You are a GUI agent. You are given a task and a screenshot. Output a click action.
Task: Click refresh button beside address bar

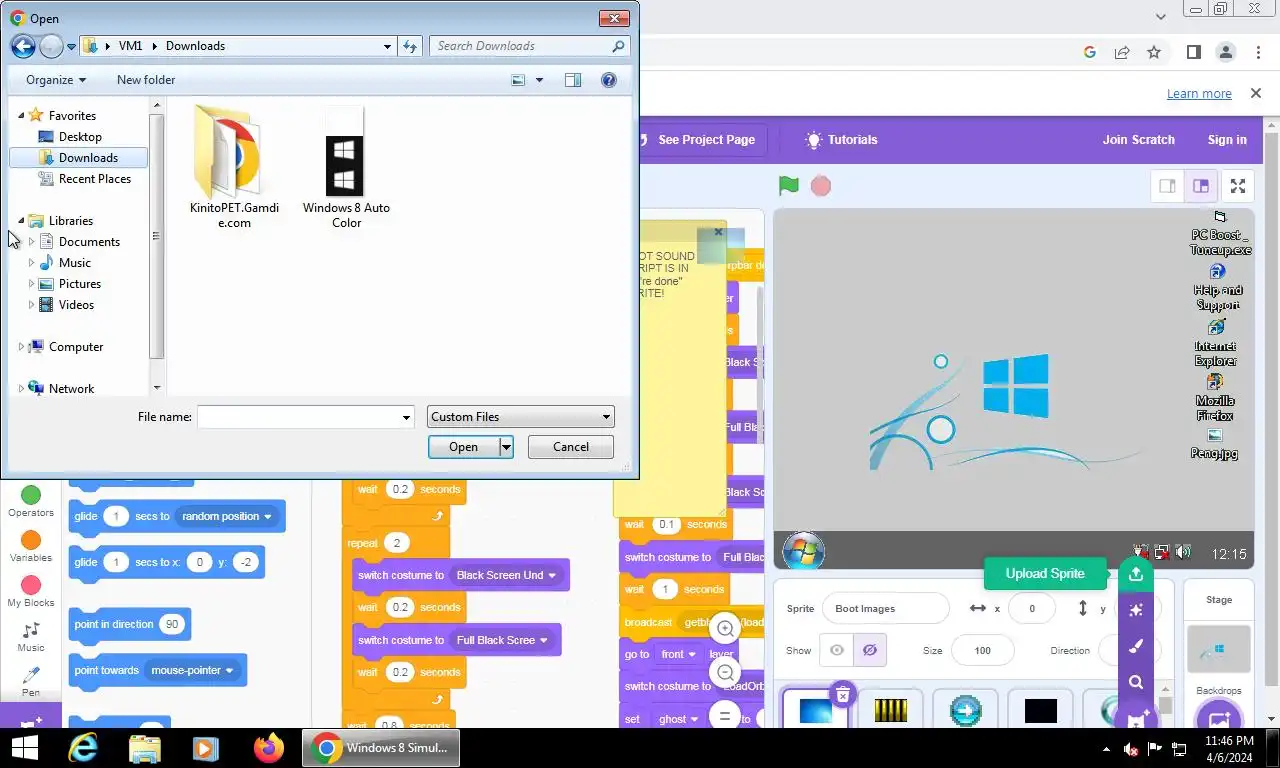pos(410,46)
